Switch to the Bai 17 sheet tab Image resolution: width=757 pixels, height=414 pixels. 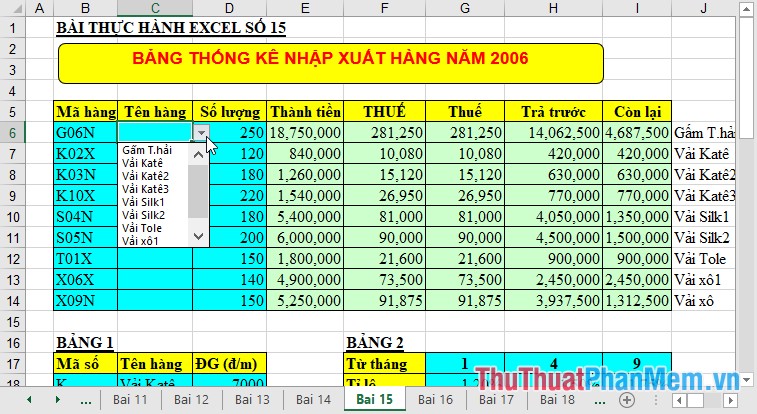[x=496, y=400]
